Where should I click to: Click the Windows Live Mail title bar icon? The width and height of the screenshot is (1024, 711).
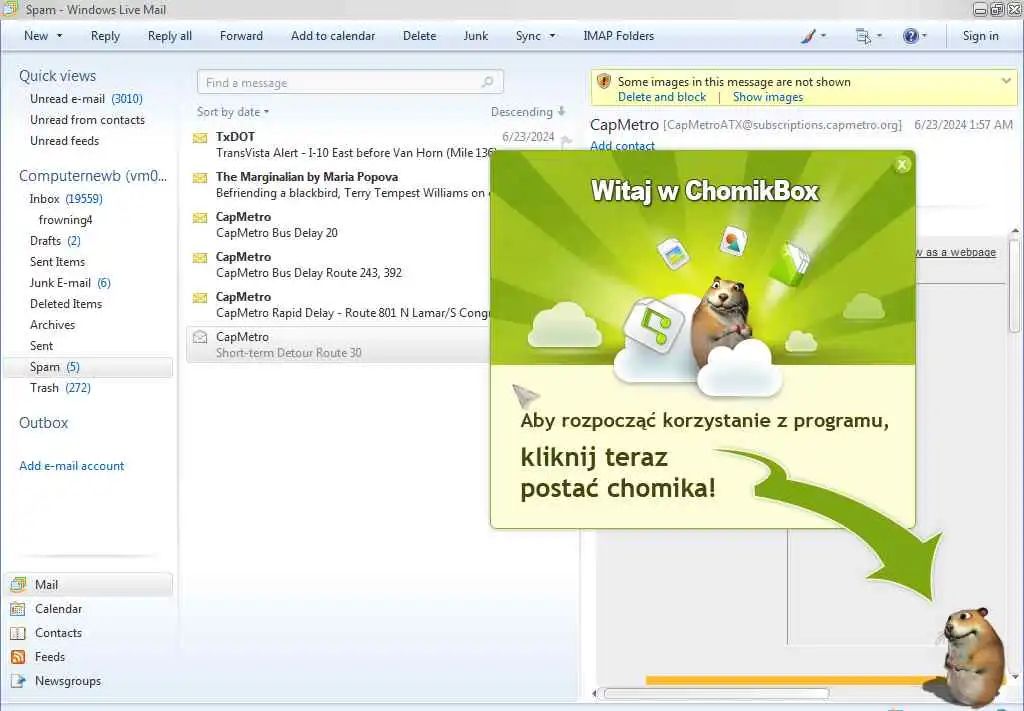pyautogui.click(x=10, y=8)
